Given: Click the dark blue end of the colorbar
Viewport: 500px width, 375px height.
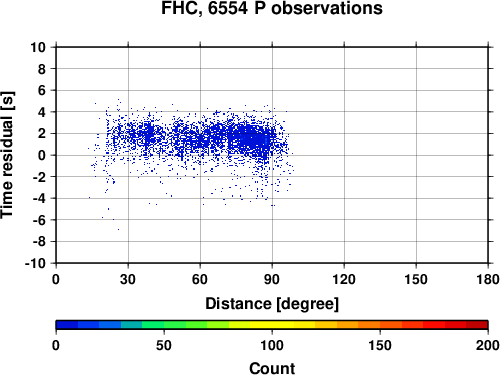Looking at the screenshot, I should click(x=67, y=325).
